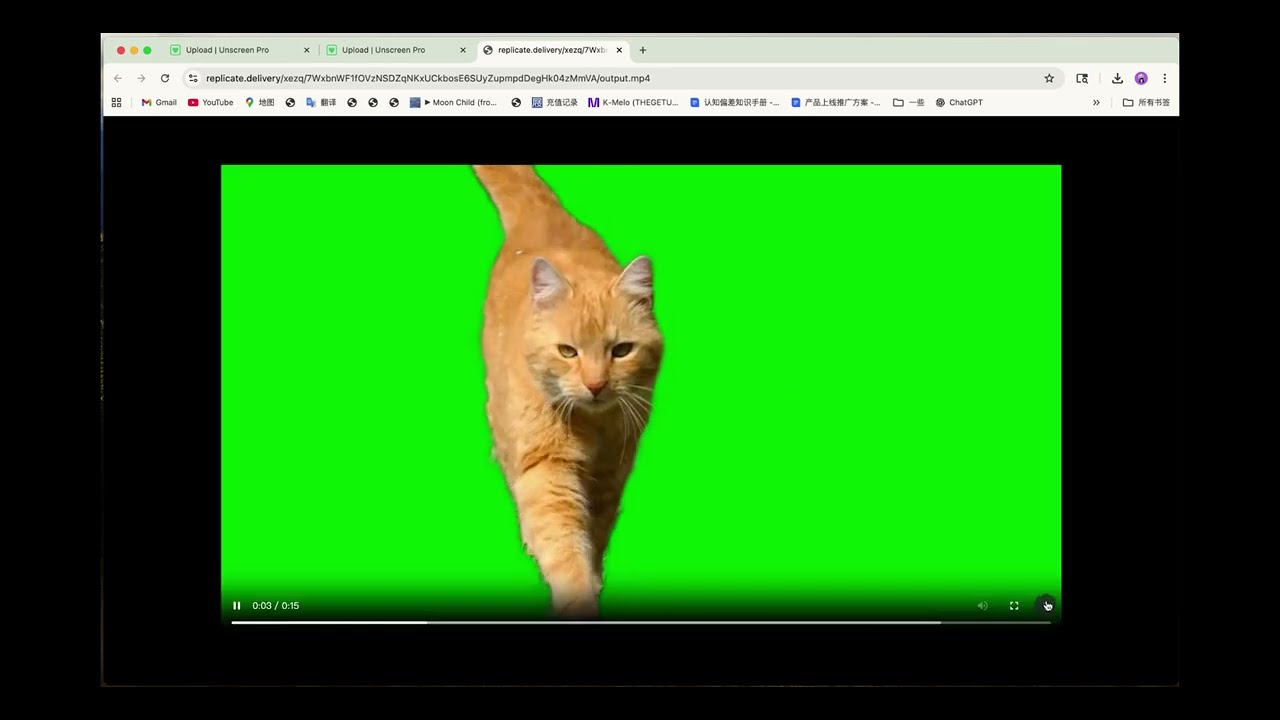
Task: Close the second Unscreen Pro tab
Action: click(462, 50)
